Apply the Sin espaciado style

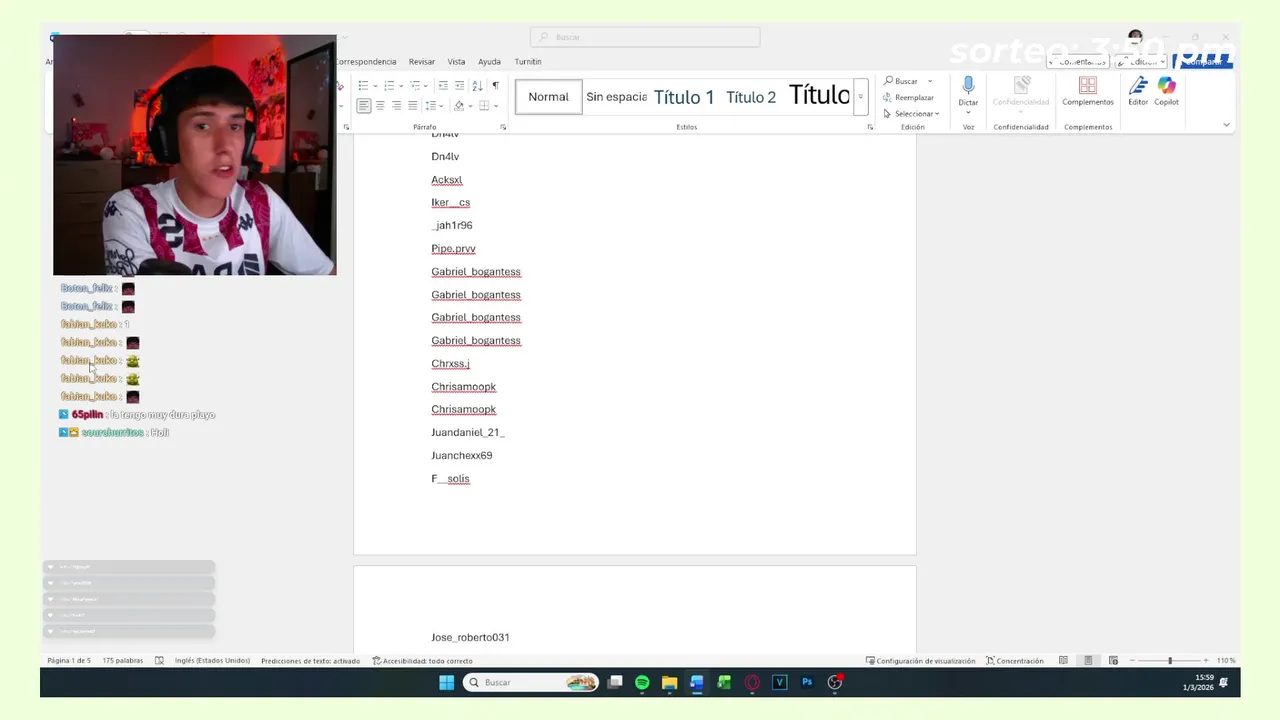click(616, 97)
